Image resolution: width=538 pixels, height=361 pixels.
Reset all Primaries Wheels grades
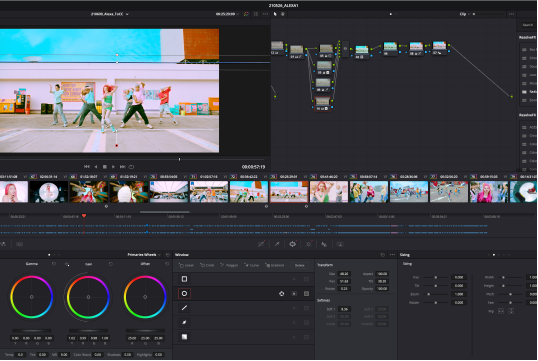167,255
